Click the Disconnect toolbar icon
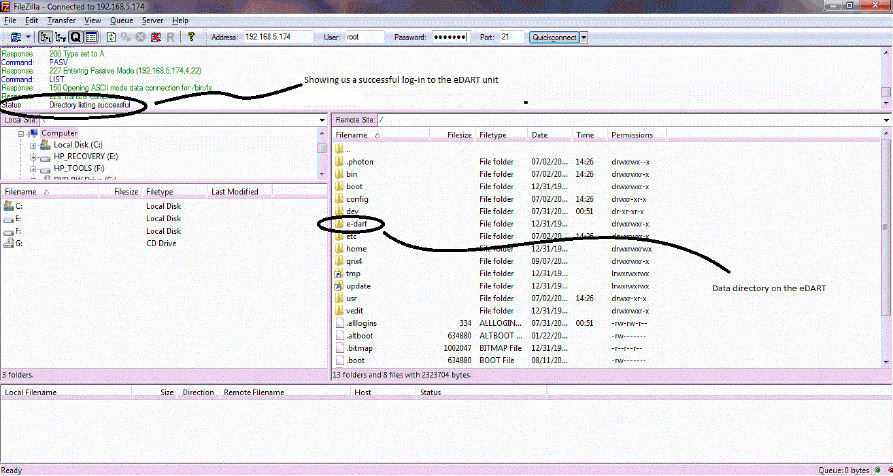 pyautogui.click(x=155, y=37)
